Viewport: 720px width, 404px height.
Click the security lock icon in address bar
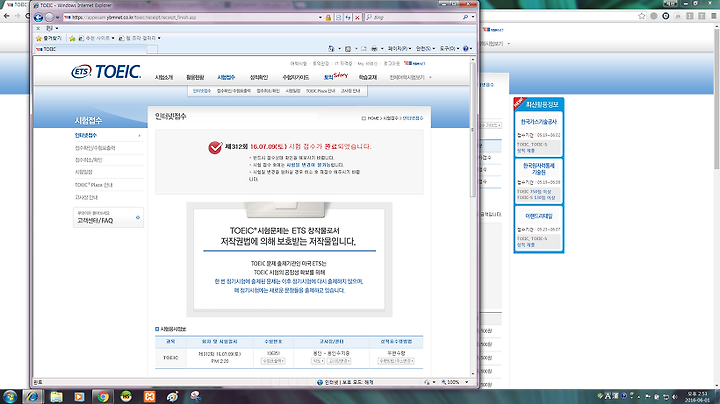pyautogui.click(x=328, y=17)
